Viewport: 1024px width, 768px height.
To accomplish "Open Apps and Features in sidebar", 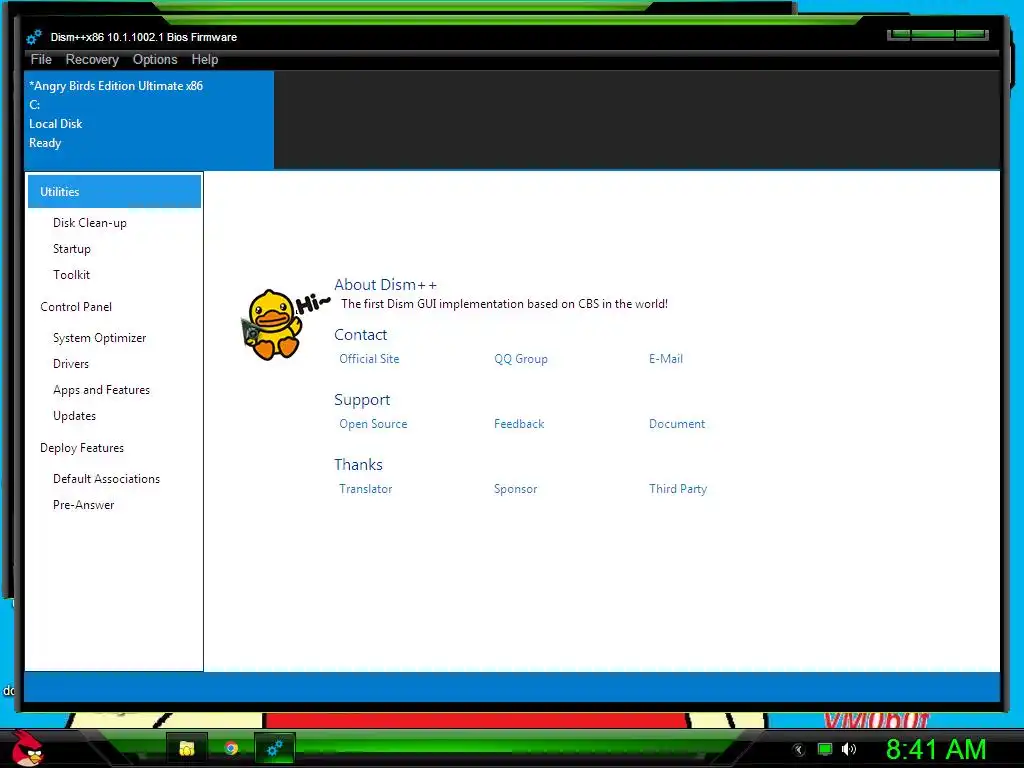I will point(101,390).
